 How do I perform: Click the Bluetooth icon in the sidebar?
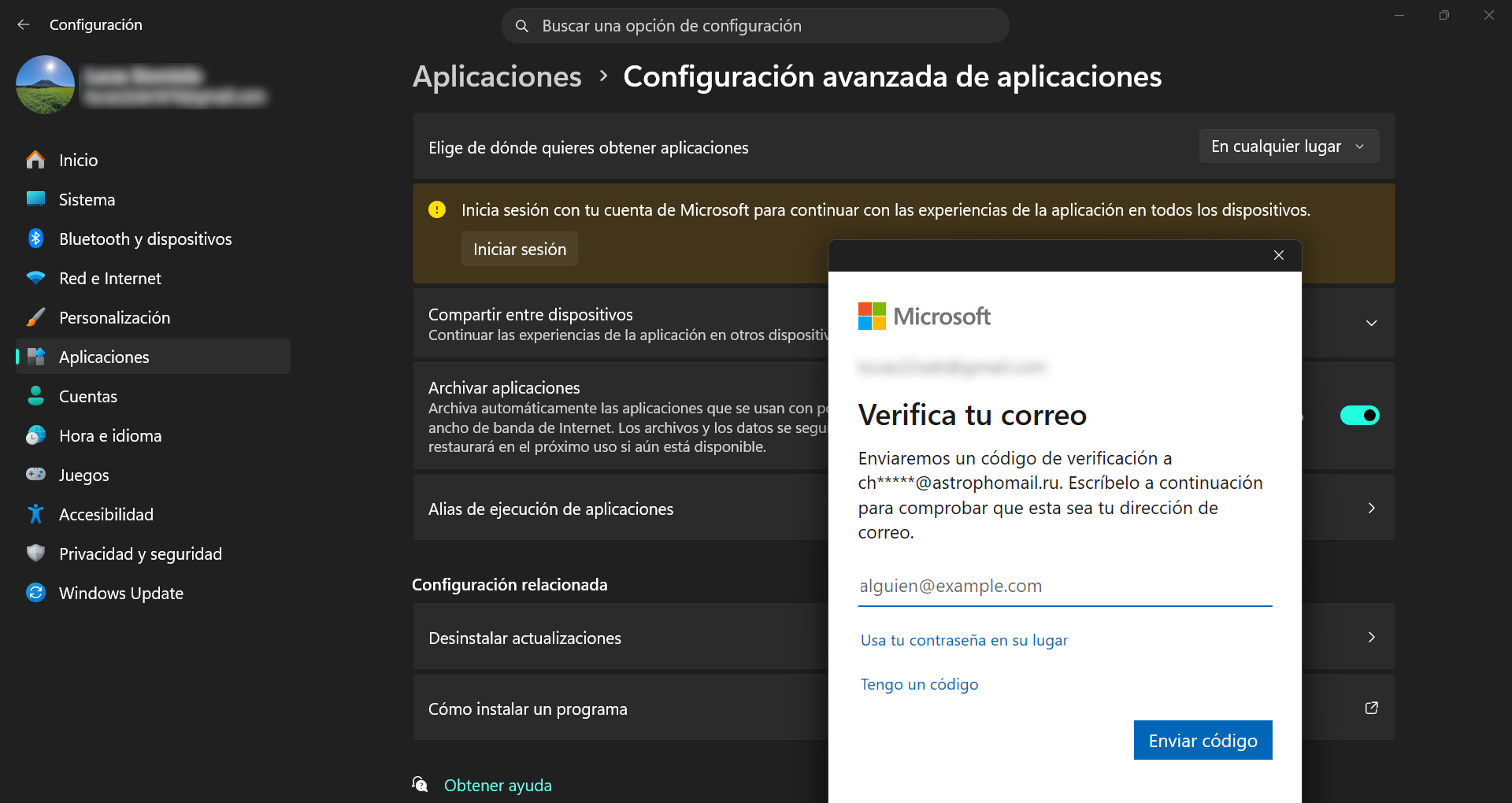point(35,239)
